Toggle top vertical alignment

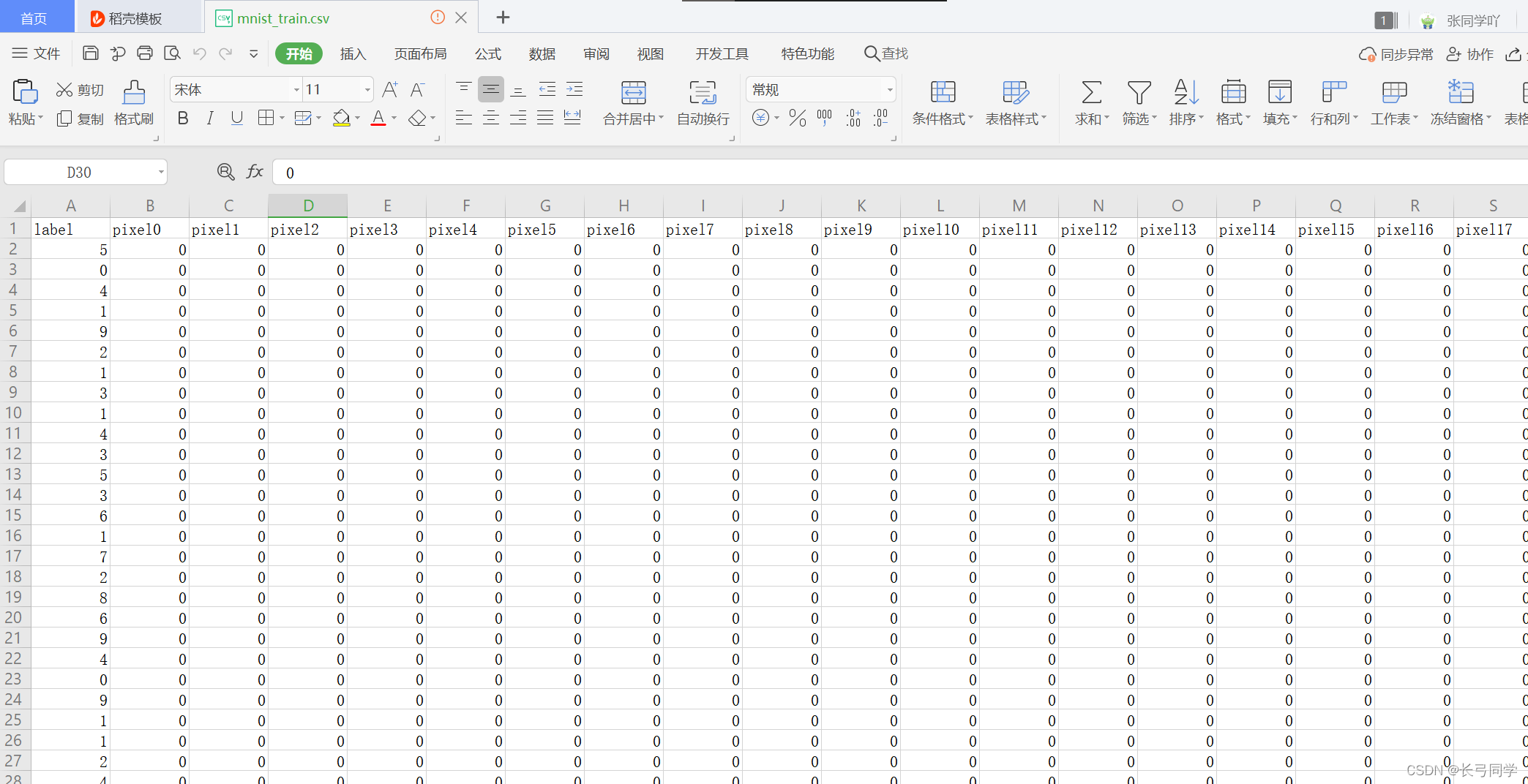pyautogui.click(x=463, y=89)
